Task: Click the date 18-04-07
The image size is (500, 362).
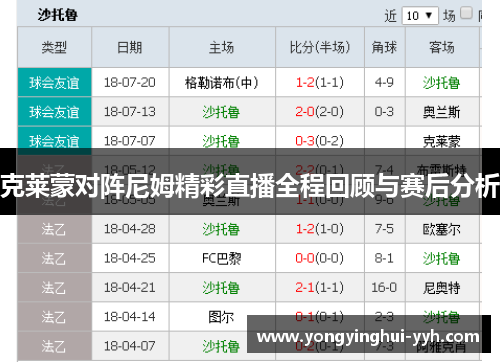Action: [130, 346]
